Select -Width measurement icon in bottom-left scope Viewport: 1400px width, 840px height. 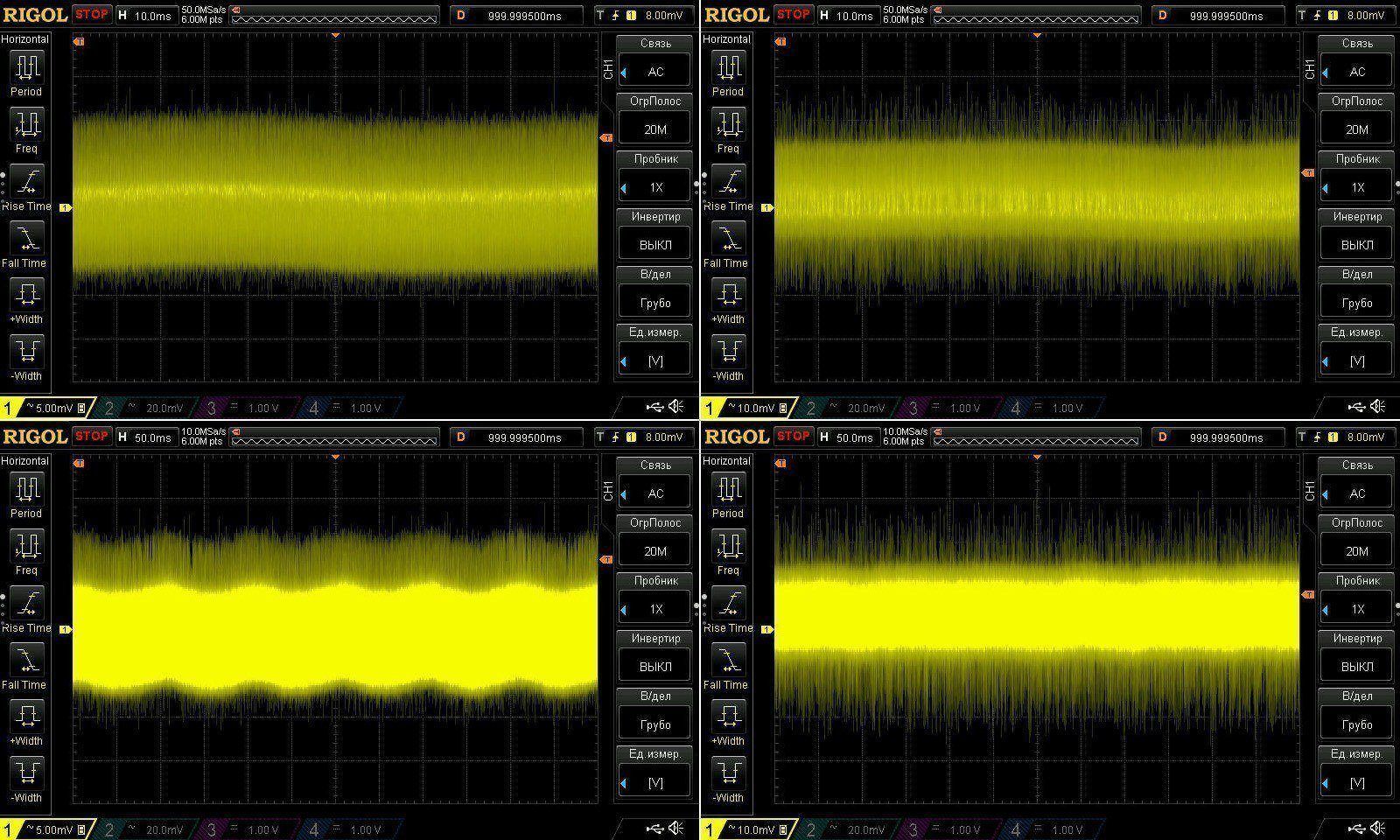click(x=26, y=773)
